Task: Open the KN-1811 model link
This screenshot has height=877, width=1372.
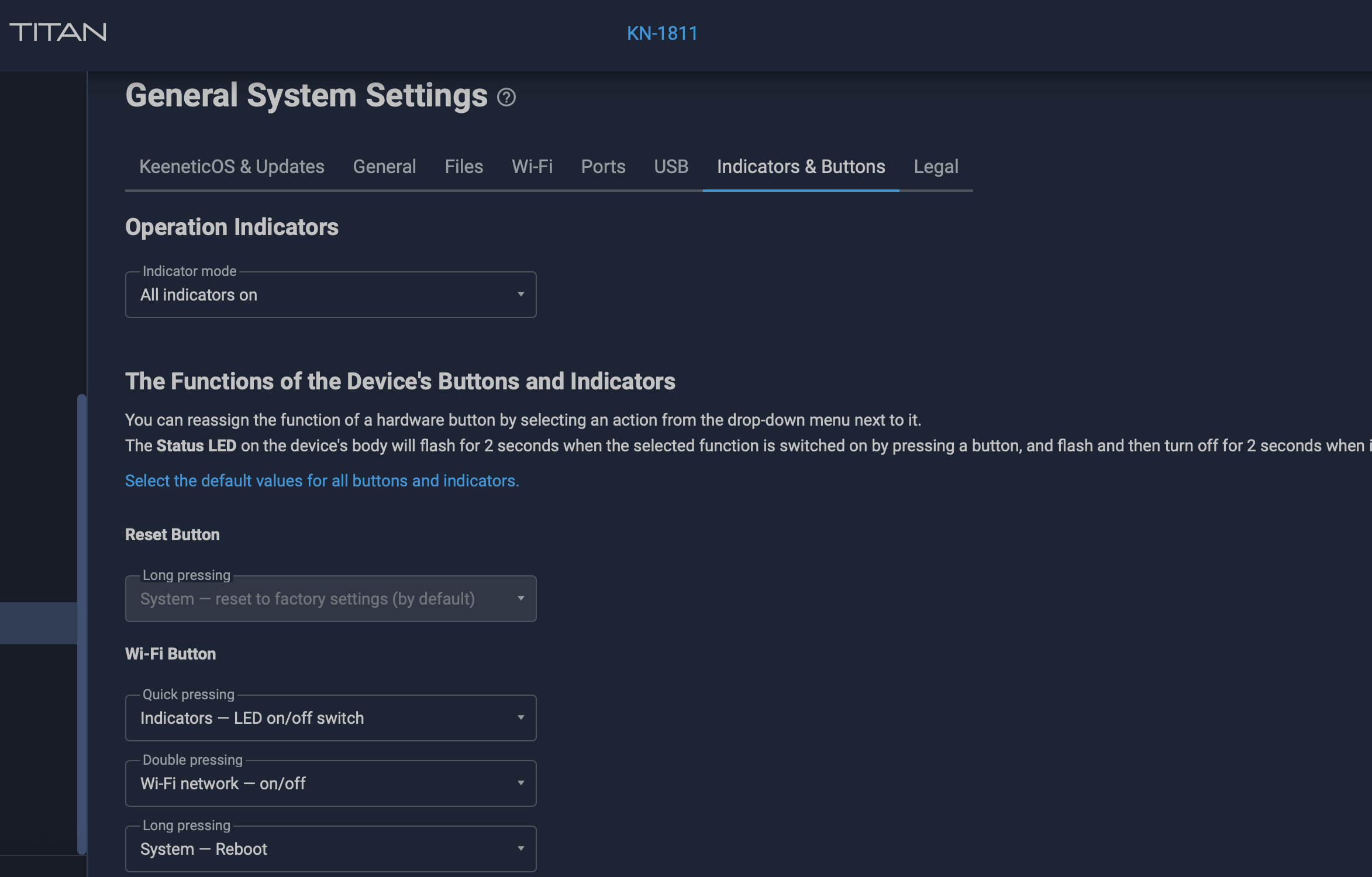Action: 662,33
